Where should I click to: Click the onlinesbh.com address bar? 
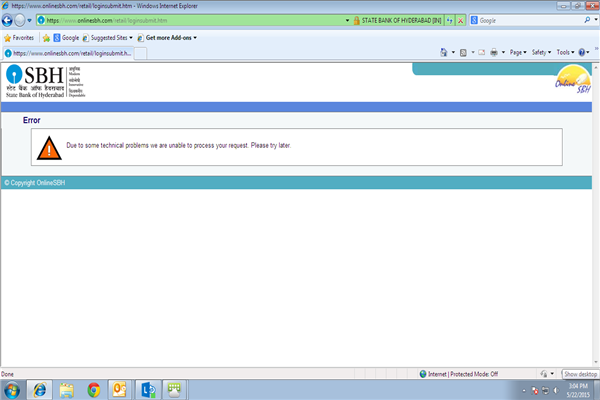(191, 20)
